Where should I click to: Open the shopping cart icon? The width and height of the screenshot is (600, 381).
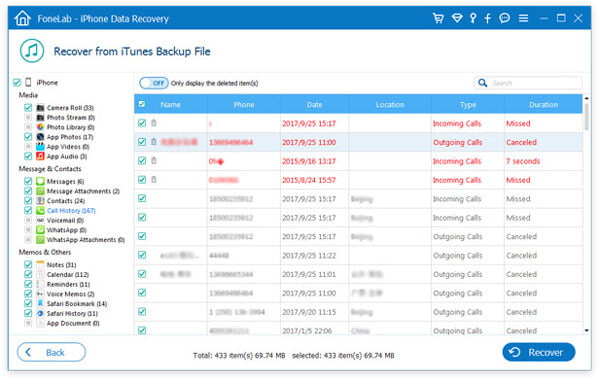pyautogui.click(x=438, y=18)
